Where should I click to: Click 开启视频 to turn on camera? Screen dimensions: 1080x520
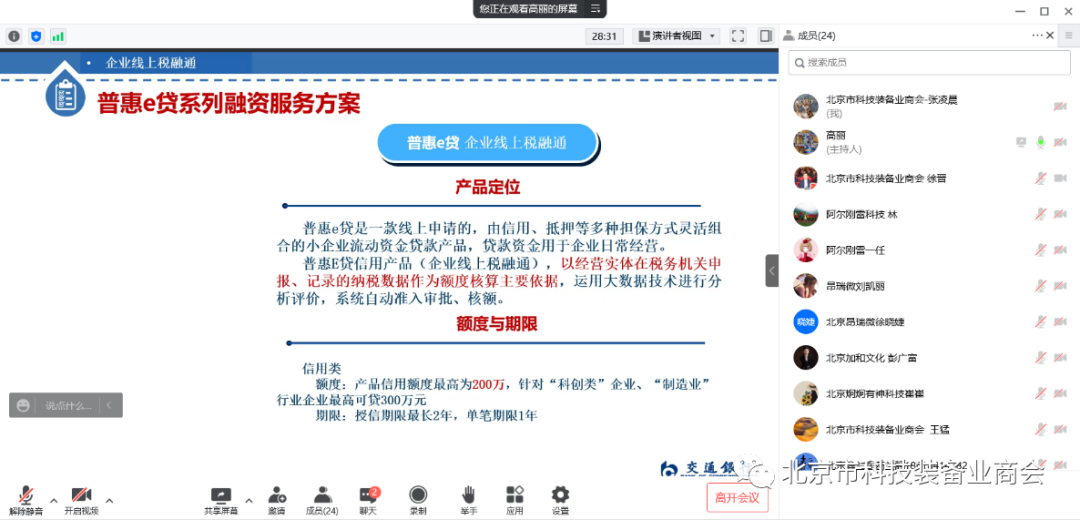81,500
